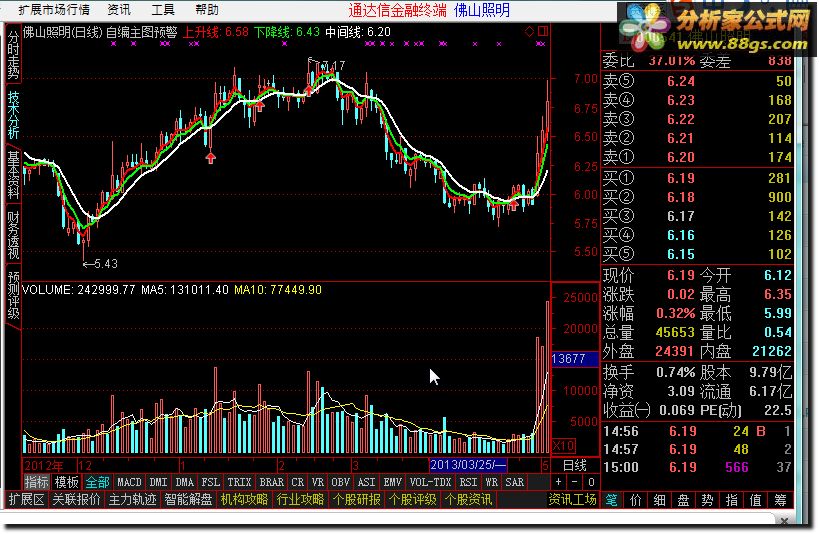Switch indicator to OBV

pyautogui.click(x=341, y=482)
